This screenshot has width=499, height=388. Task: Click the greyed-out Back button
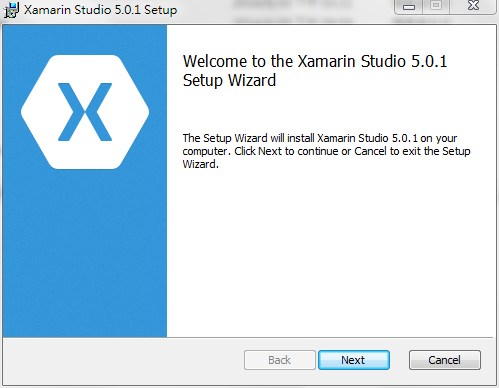click(x=280, y=360)
